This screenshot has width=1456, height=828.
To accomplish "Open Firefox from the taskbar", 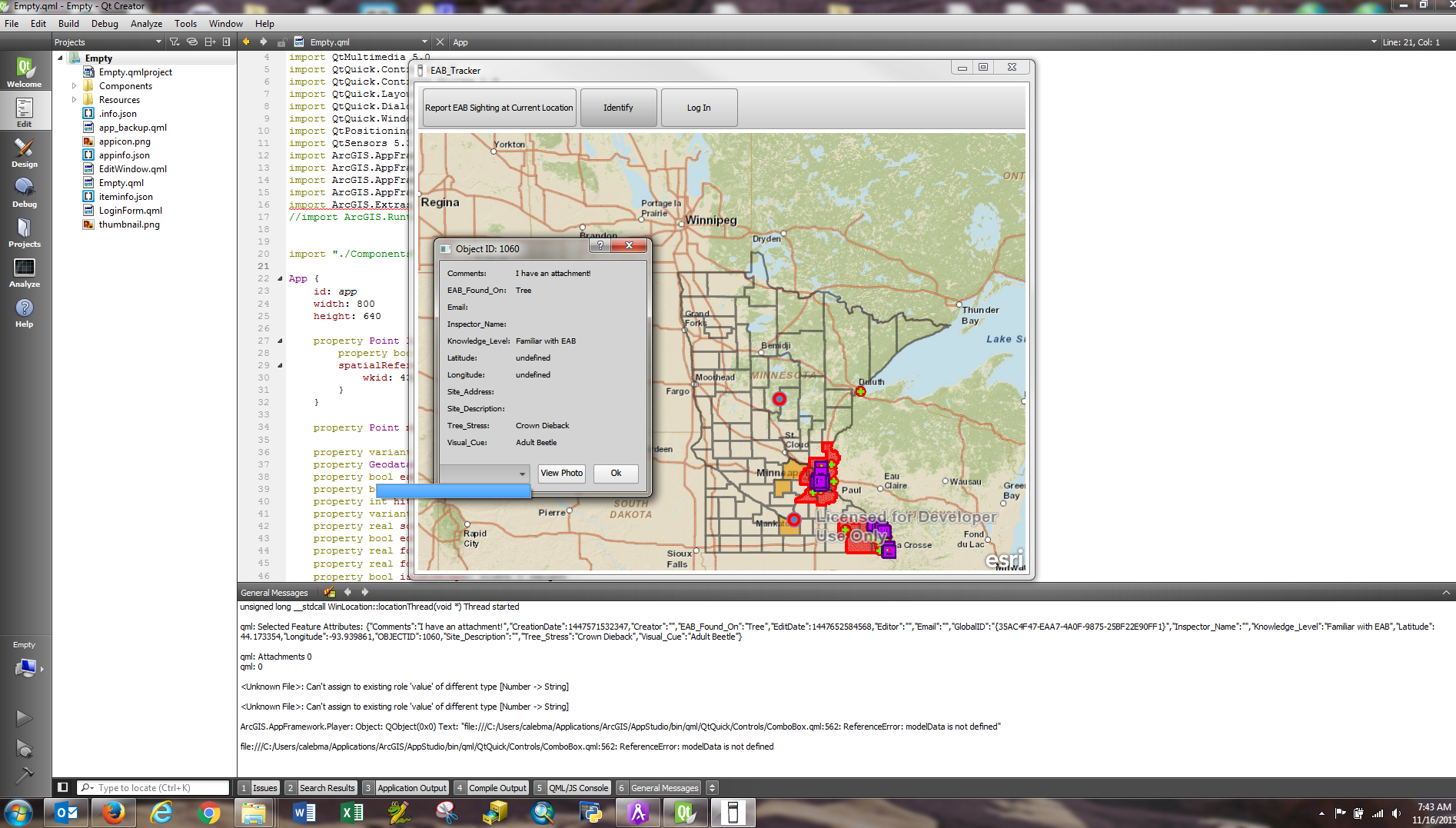I will tap(114, 813).
